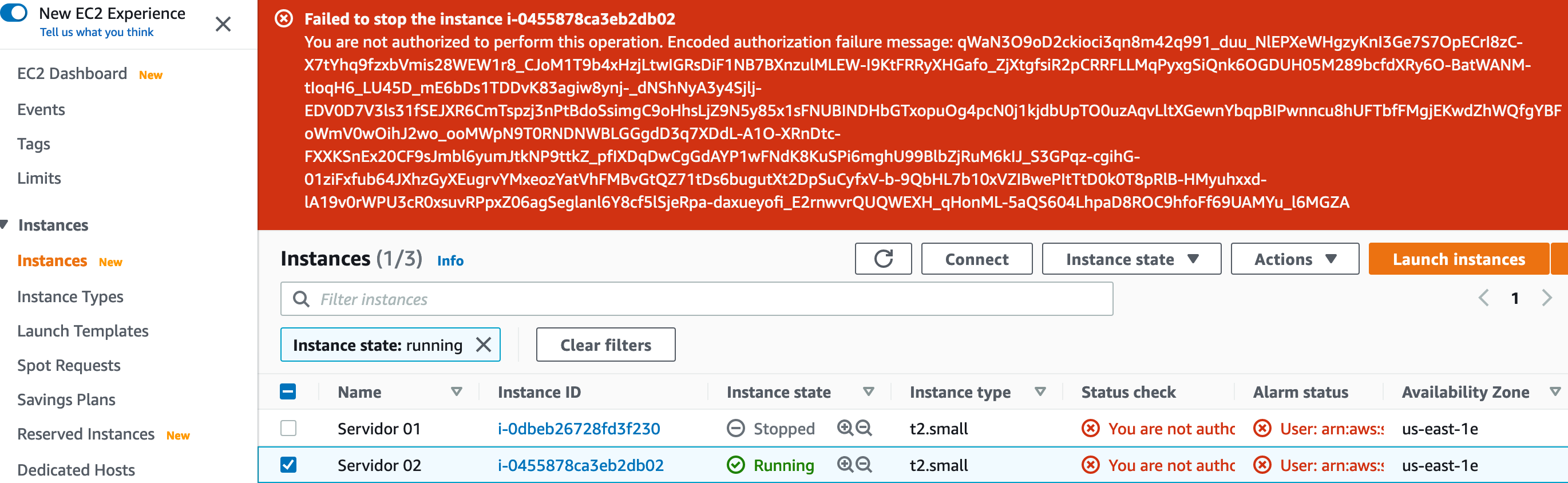
Task: Collapse the Instances sidebar section
Action: point(4,225)
